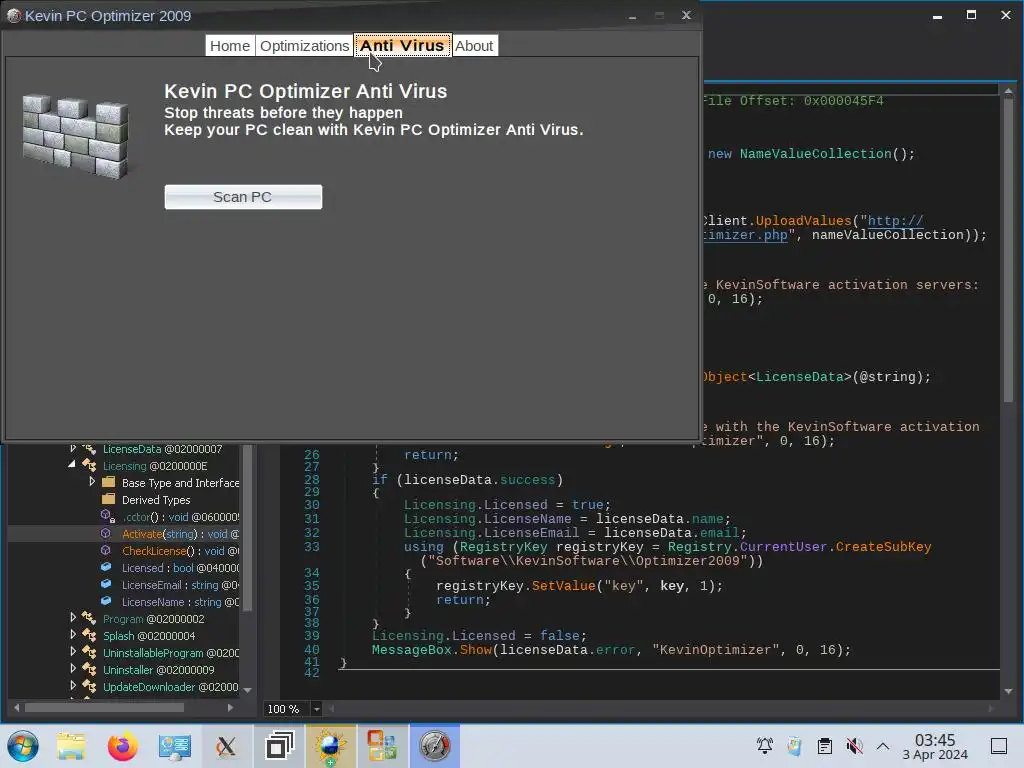This screenshot has width=1024, height=768.
Task: Click code editor scroll-up arrow
Action: (x=1008, y=90)
